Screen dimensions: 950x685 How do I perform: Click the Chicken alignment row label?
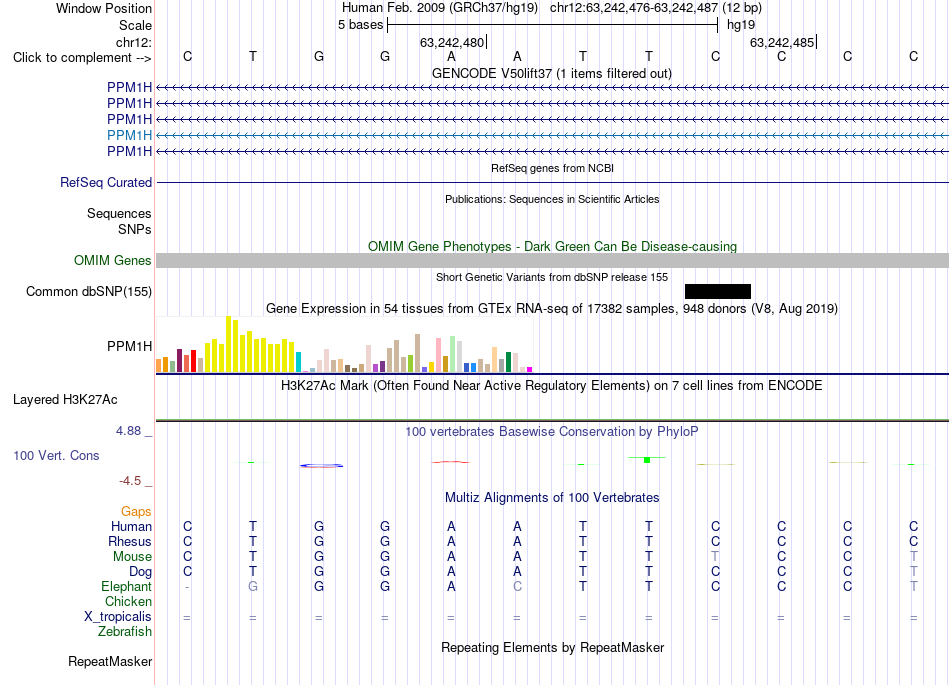point(128,601)
